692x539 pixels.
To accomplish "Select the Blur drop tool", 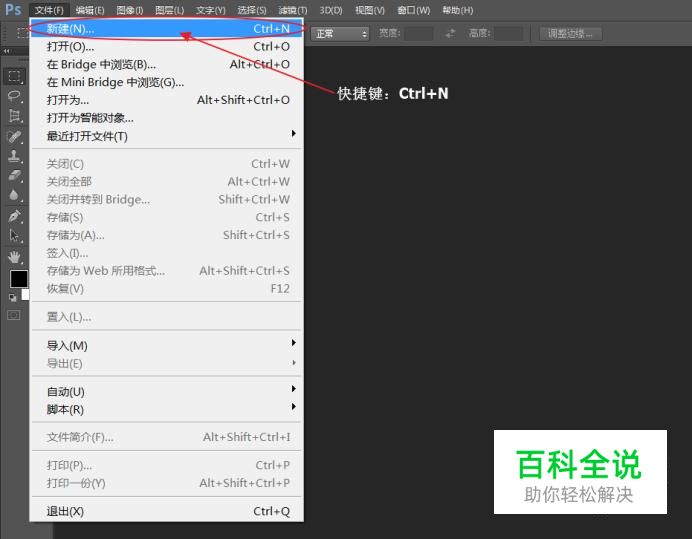I will click(14, 195).
